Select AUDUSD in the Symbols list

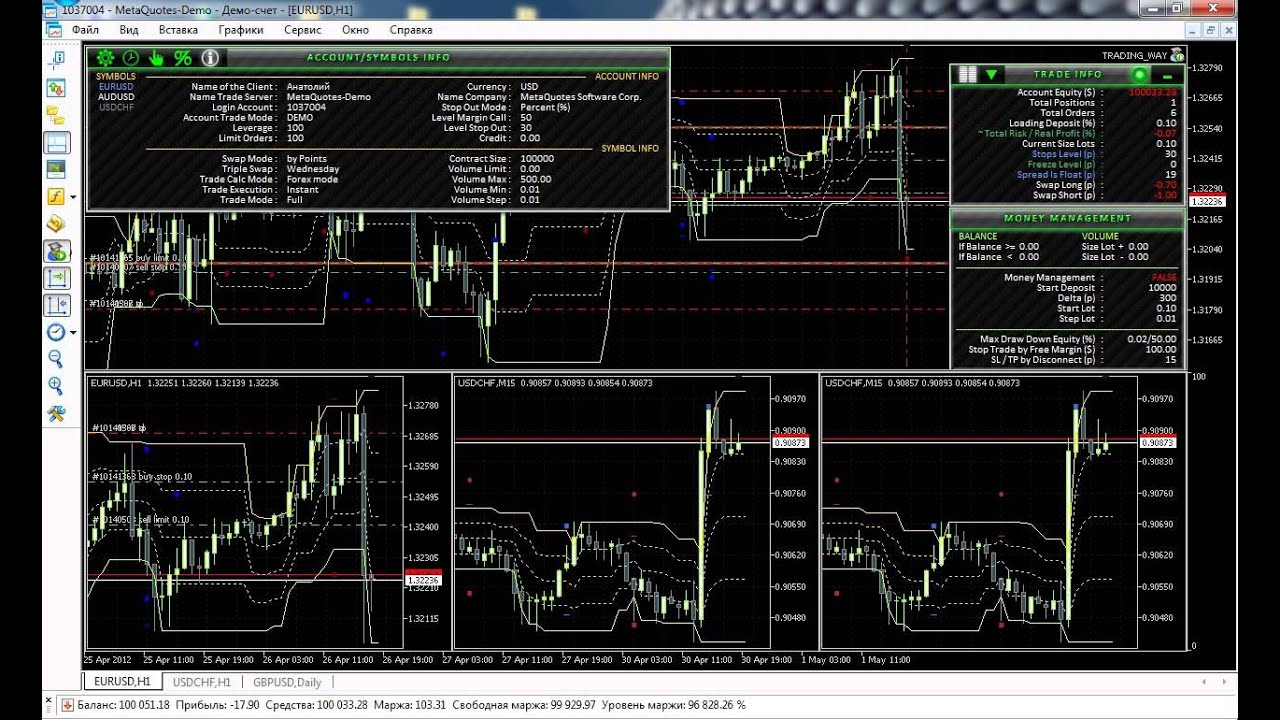116,97
